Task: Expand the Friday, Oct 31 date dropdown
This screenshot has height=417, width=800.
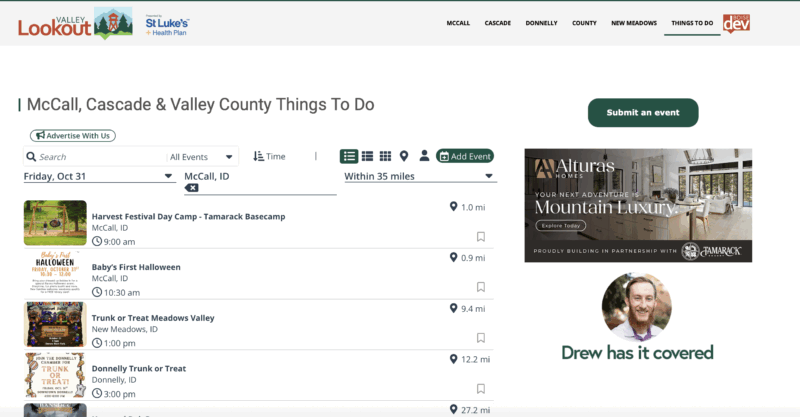Action: (98, 176)
